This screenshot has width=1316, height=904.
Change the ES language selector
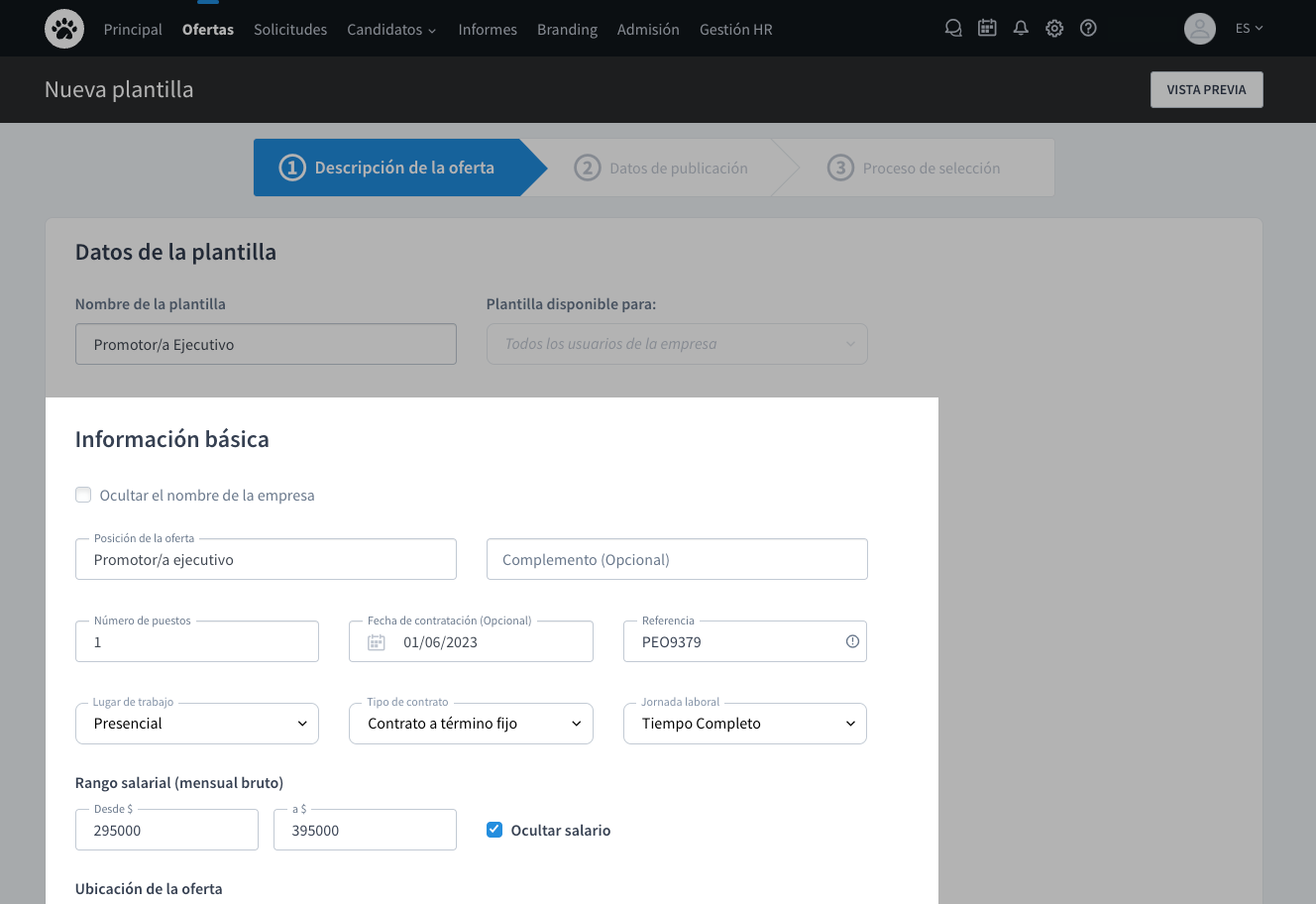pyautogui.click(x=1249, y=28)
